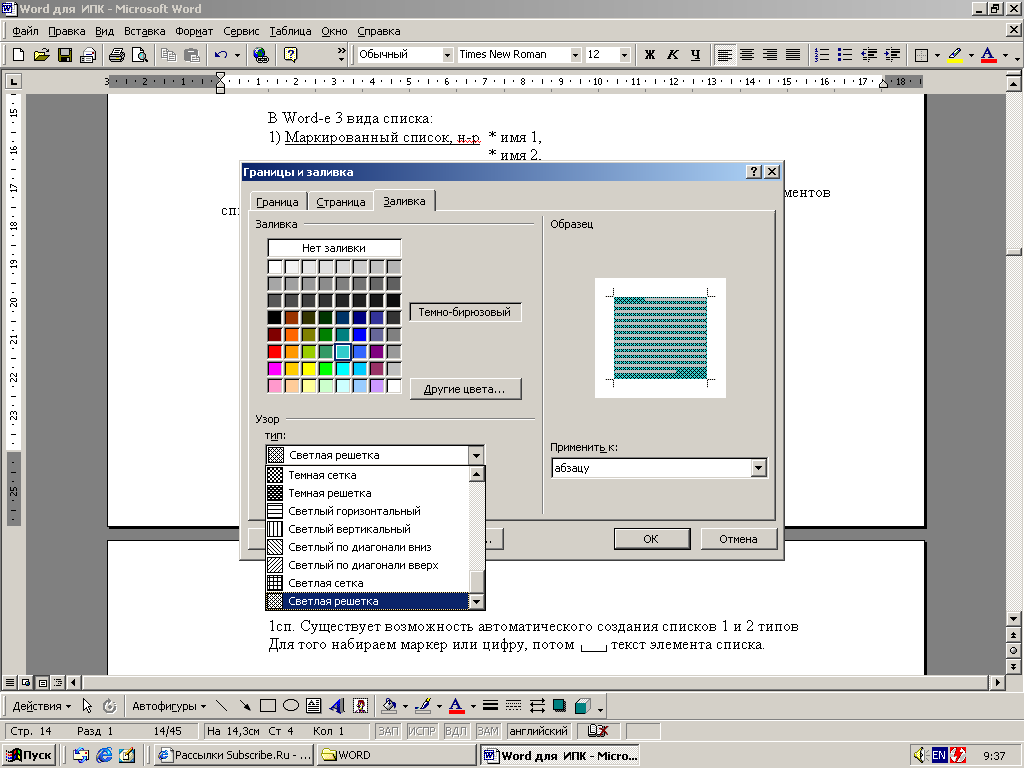Toggle bold Ж formatting

(x=650, y=55)
